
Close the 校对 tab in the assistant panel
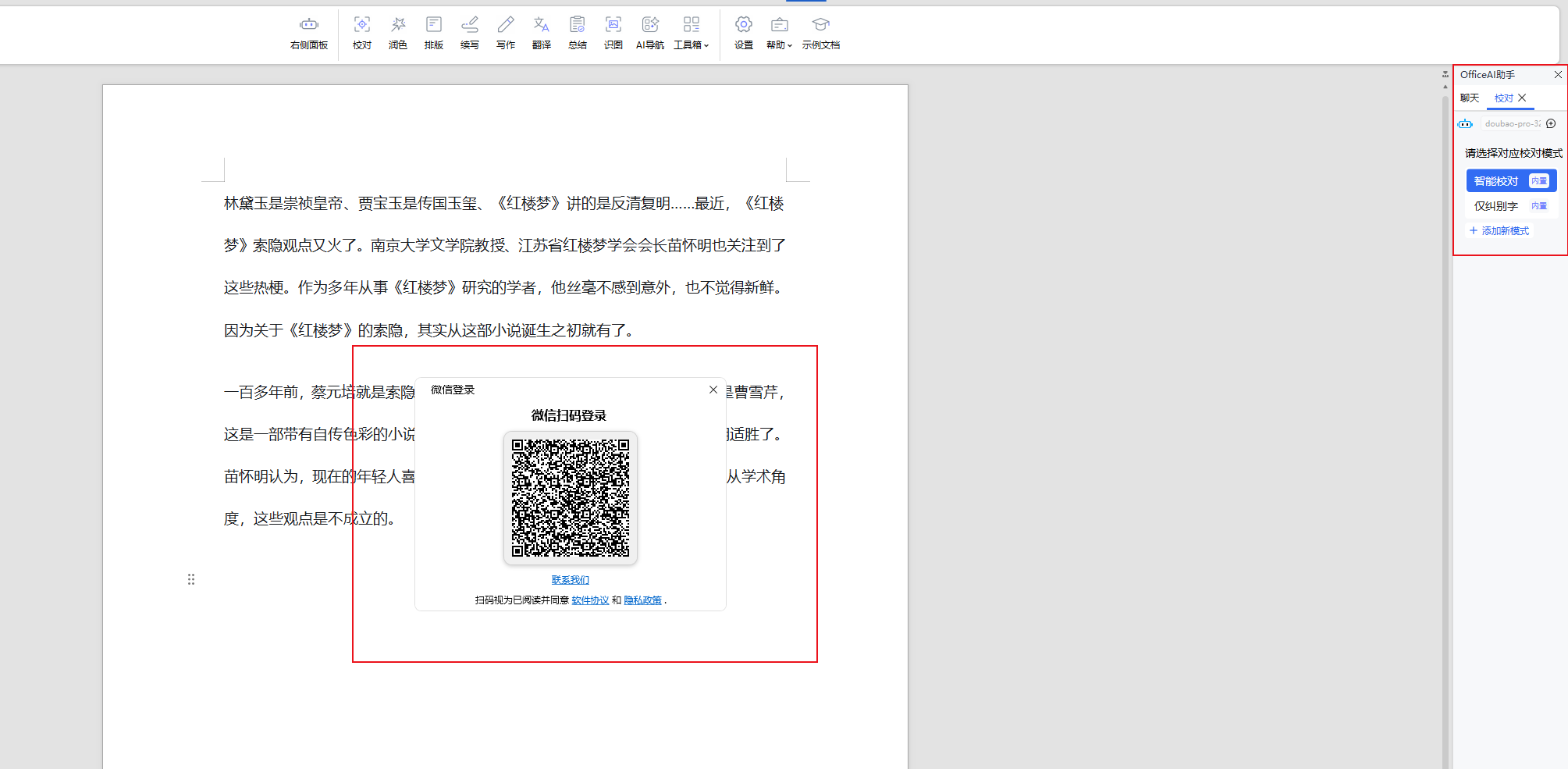click(x=1522, y=98)
